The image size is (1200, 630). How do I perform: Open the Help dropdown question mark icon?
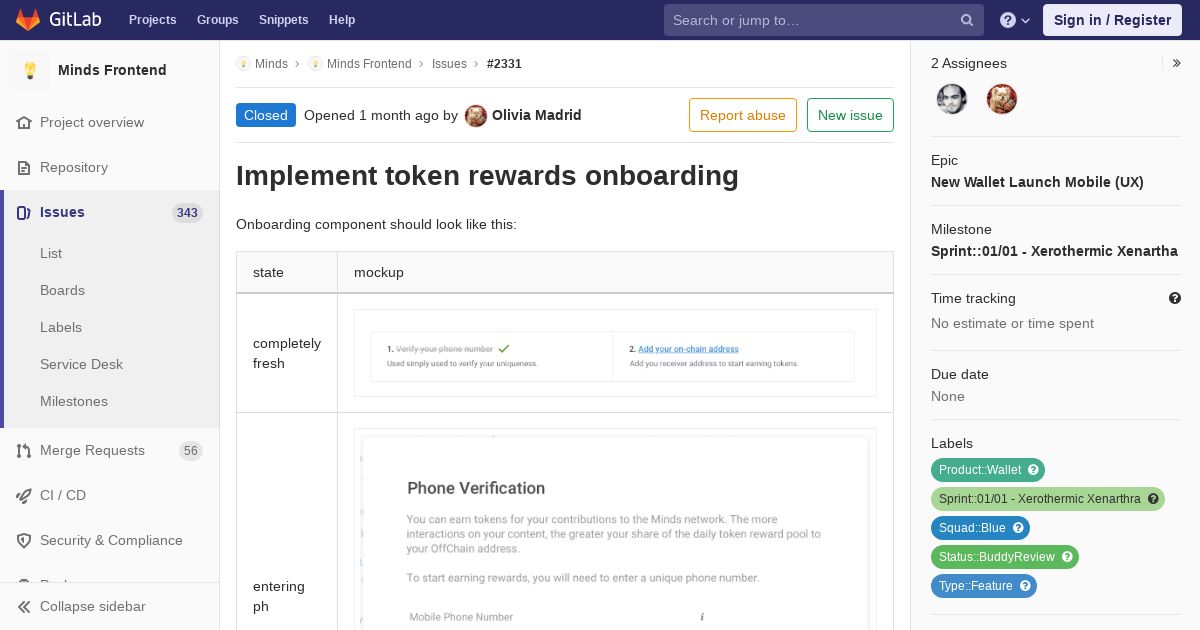(x=1008, y=20)
